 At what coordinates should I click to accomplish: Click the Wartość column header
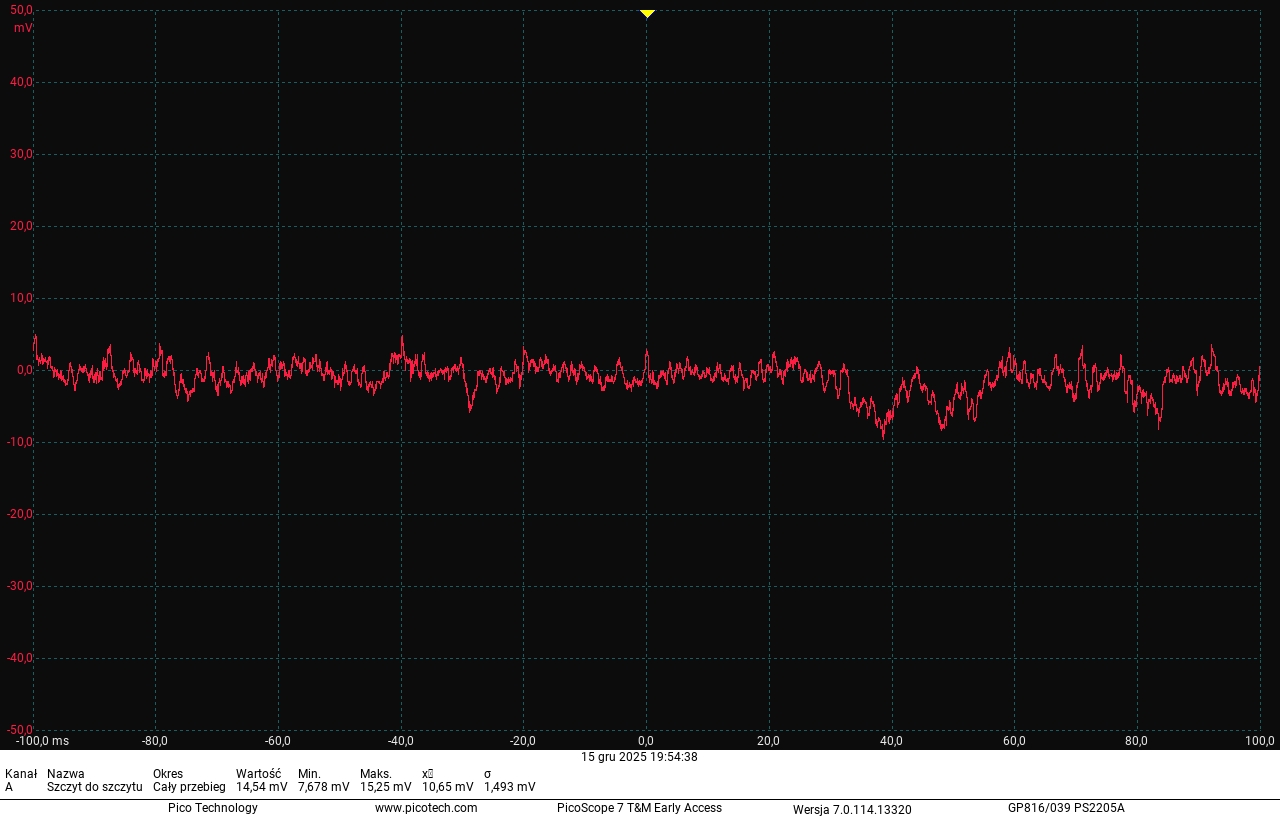(x=258, y=774)
